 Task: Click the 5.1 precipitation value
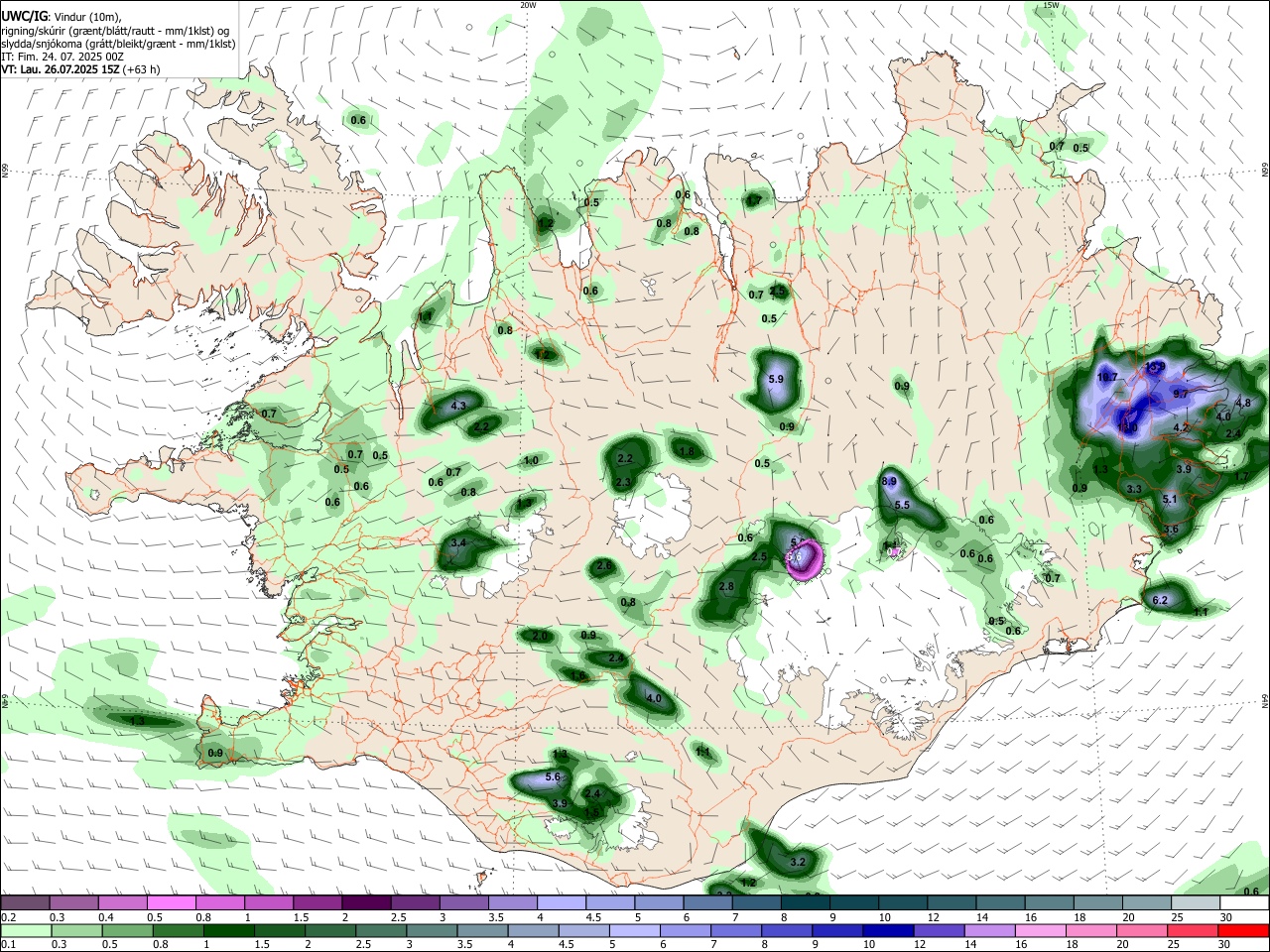(1169, 500)
